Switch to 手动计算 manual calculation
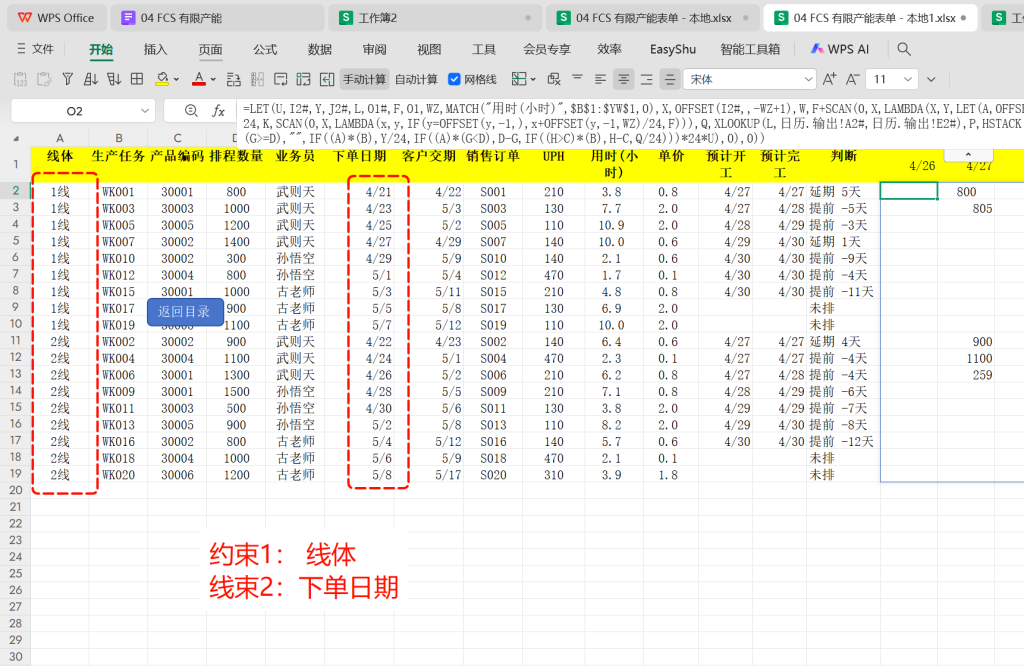This screenshot has width=1024, height=666. [364, 80]
